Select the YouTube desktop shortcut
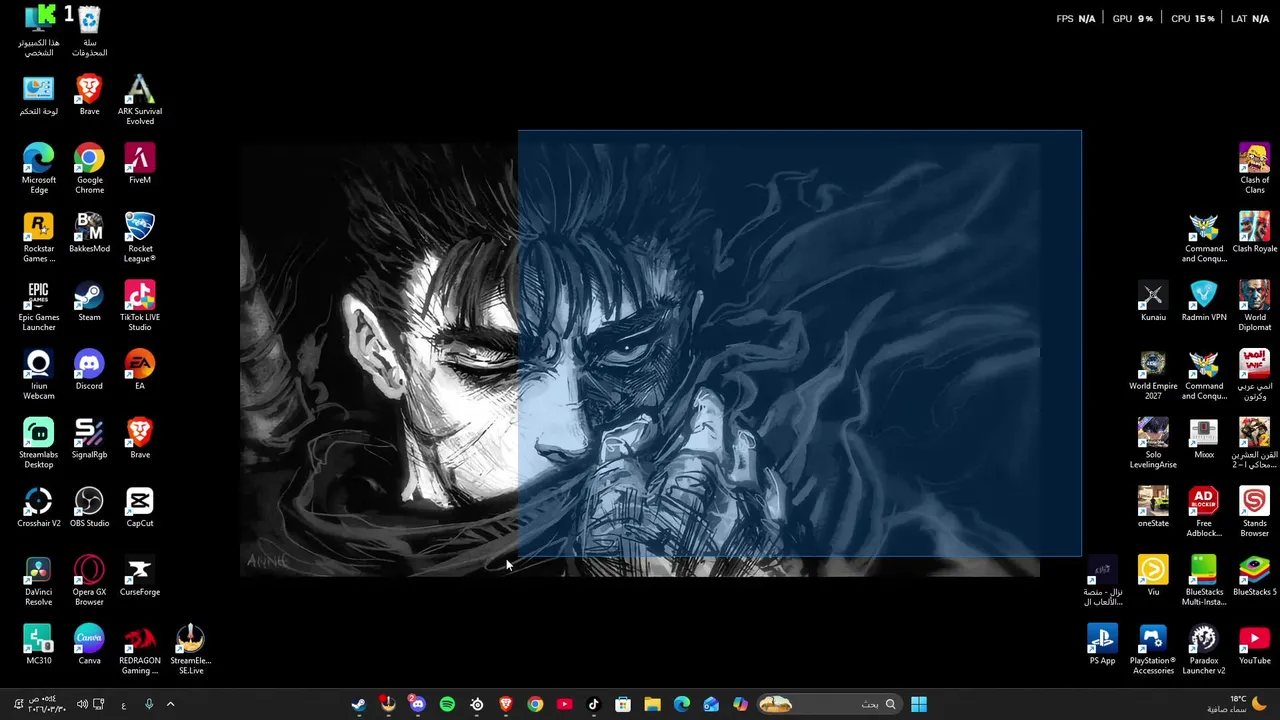The image size is (1280, 720). 1254,644
